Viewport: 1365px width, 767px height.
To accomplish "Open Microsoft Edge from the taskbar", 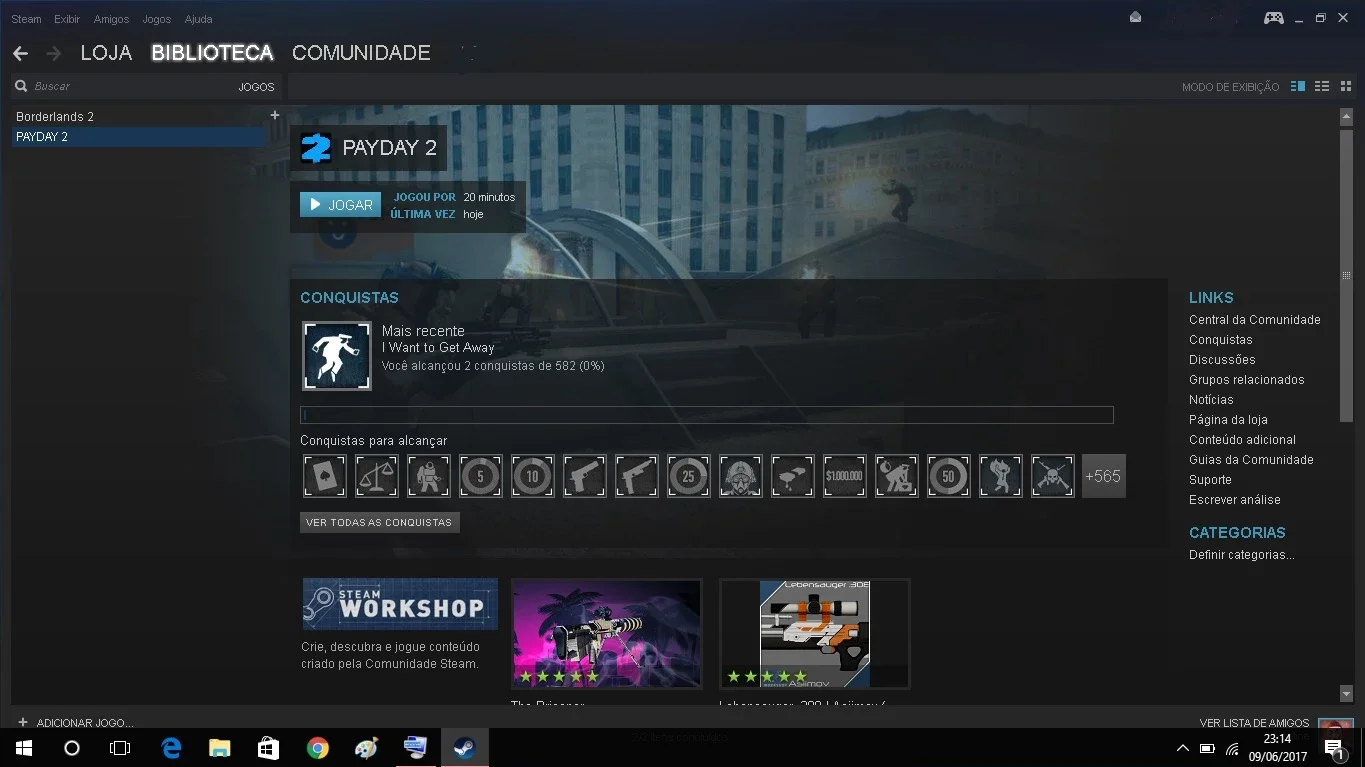I will 171,747.
